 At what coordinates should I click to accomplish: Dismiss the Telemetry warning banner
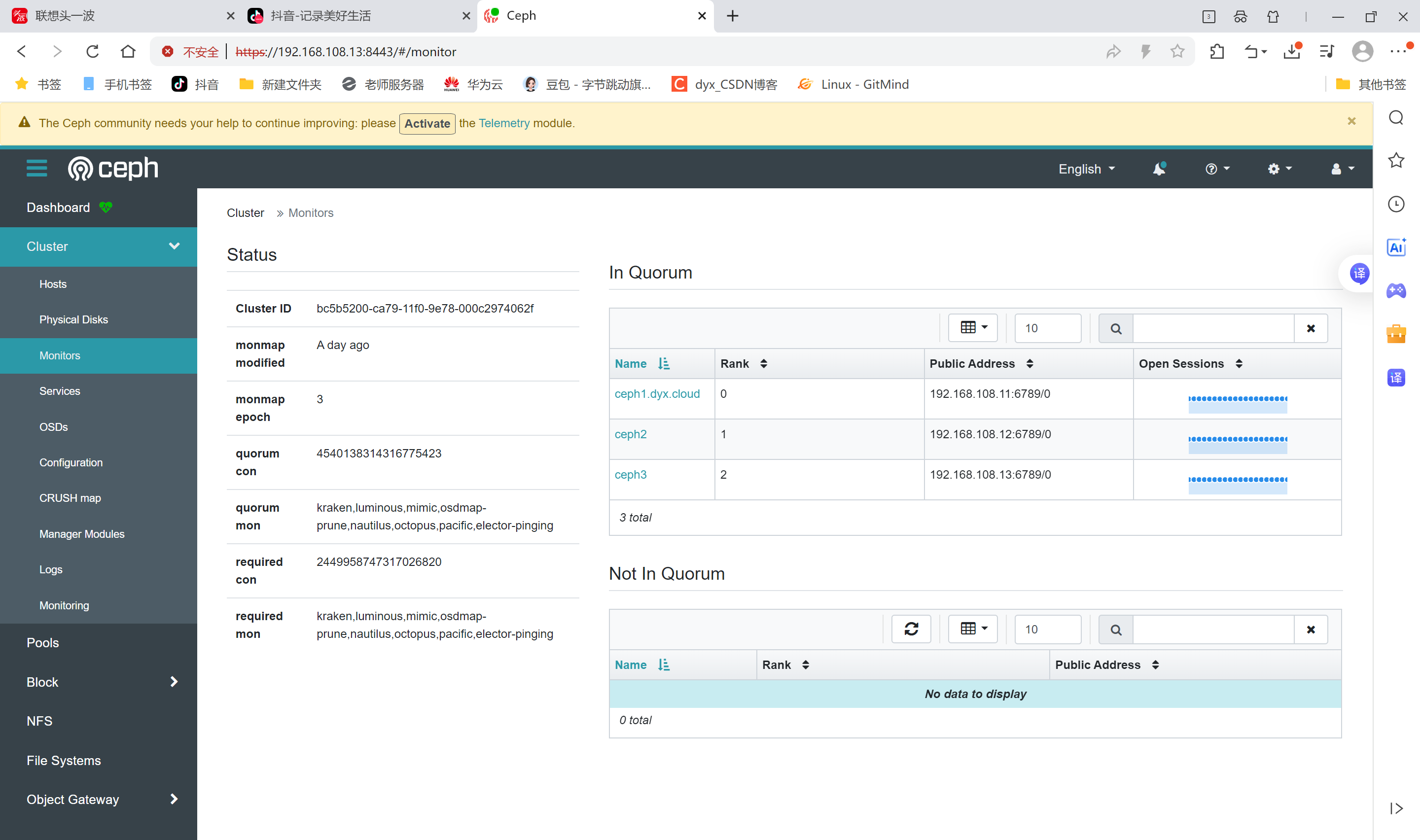click(1351, 121)
